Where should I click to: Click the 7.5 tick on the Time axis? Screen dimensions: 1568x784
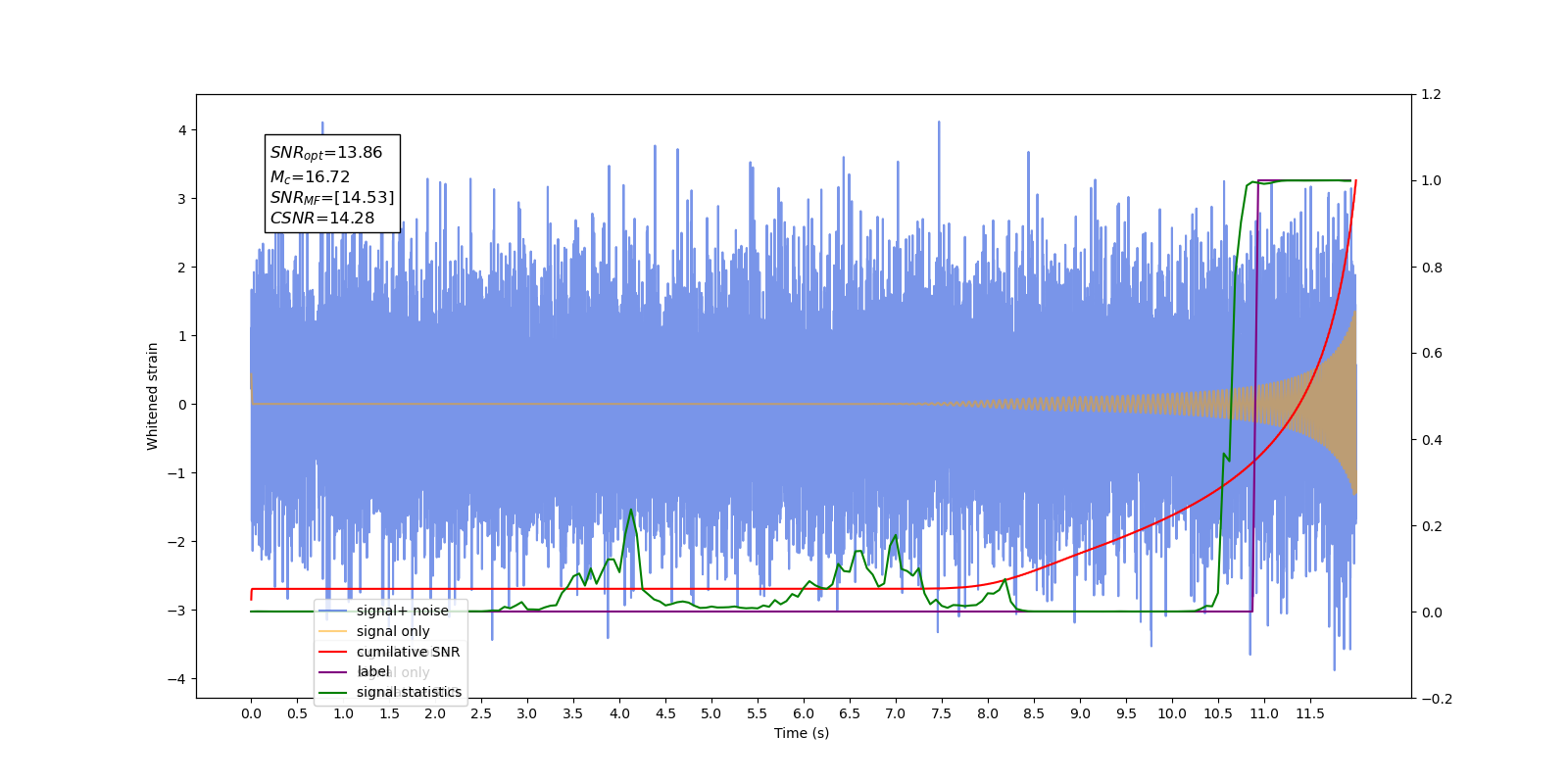pyautogui.click(x=942, y=713)
